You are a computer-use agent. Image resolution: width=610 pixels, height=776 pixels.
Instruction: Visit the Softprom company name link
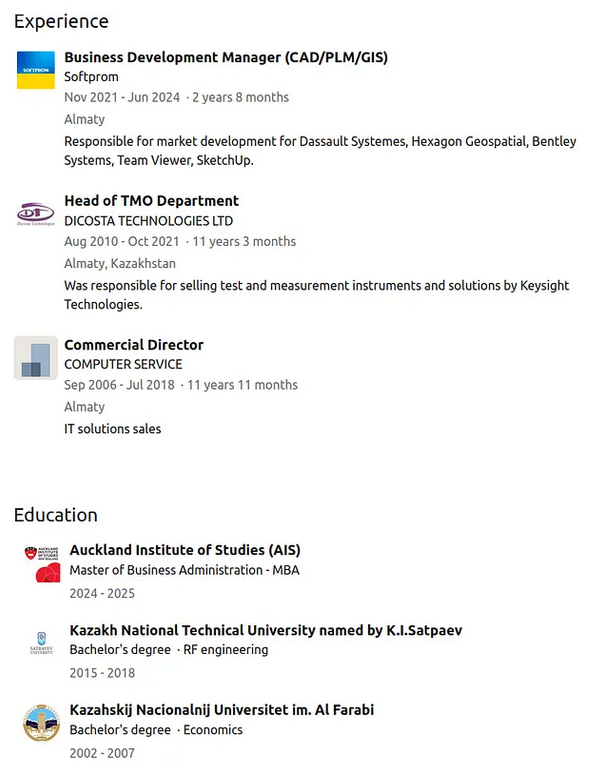(92, 77)
